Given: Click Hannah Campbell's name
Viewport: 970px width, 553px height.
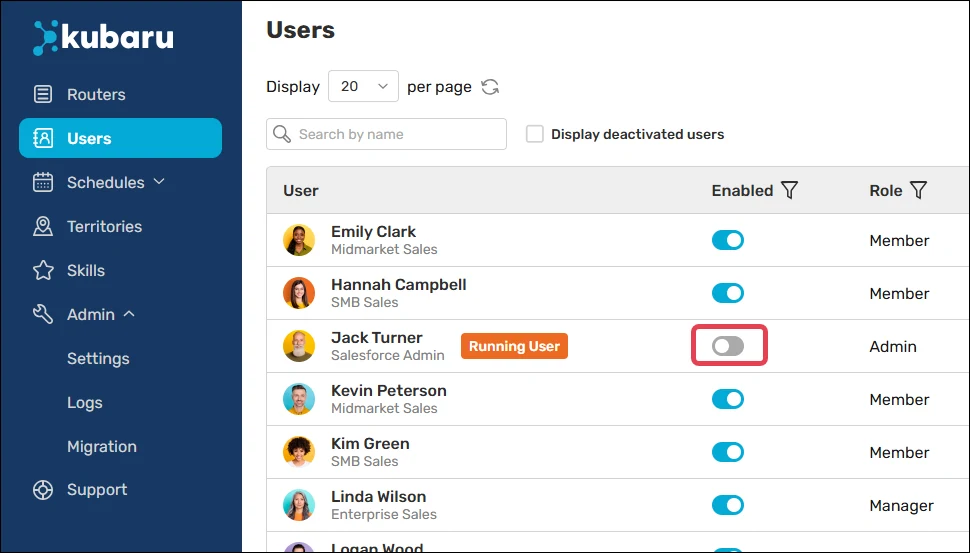Looking at the screenshot, I should tap(398, 285).
